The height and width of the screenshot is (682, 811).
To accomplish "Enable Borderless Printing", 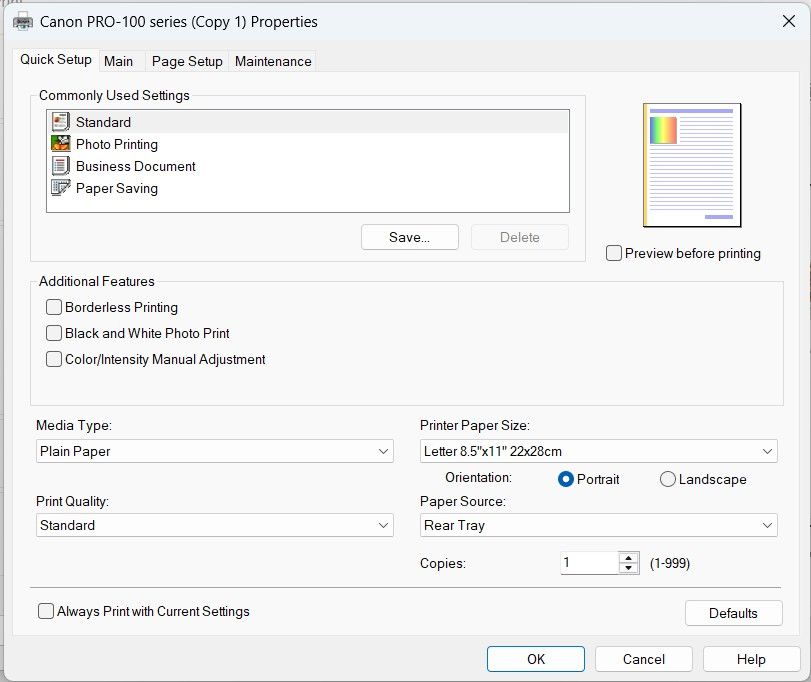I will tap(53, 307).
